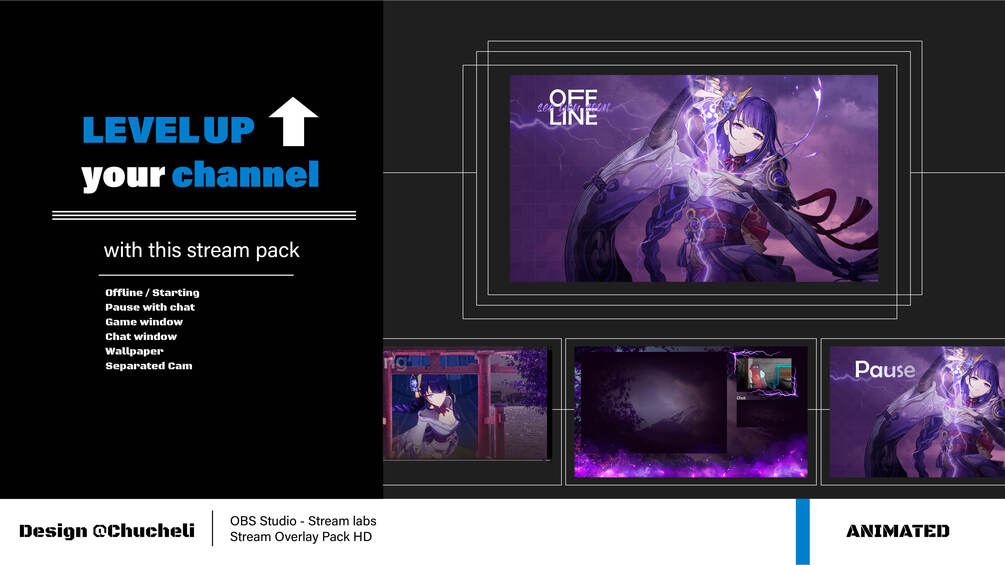Image resolution: width=1005 pixels, height=565 pixels.
Task: Select the "Pause with chat" list item
Action: pos(150,307)
